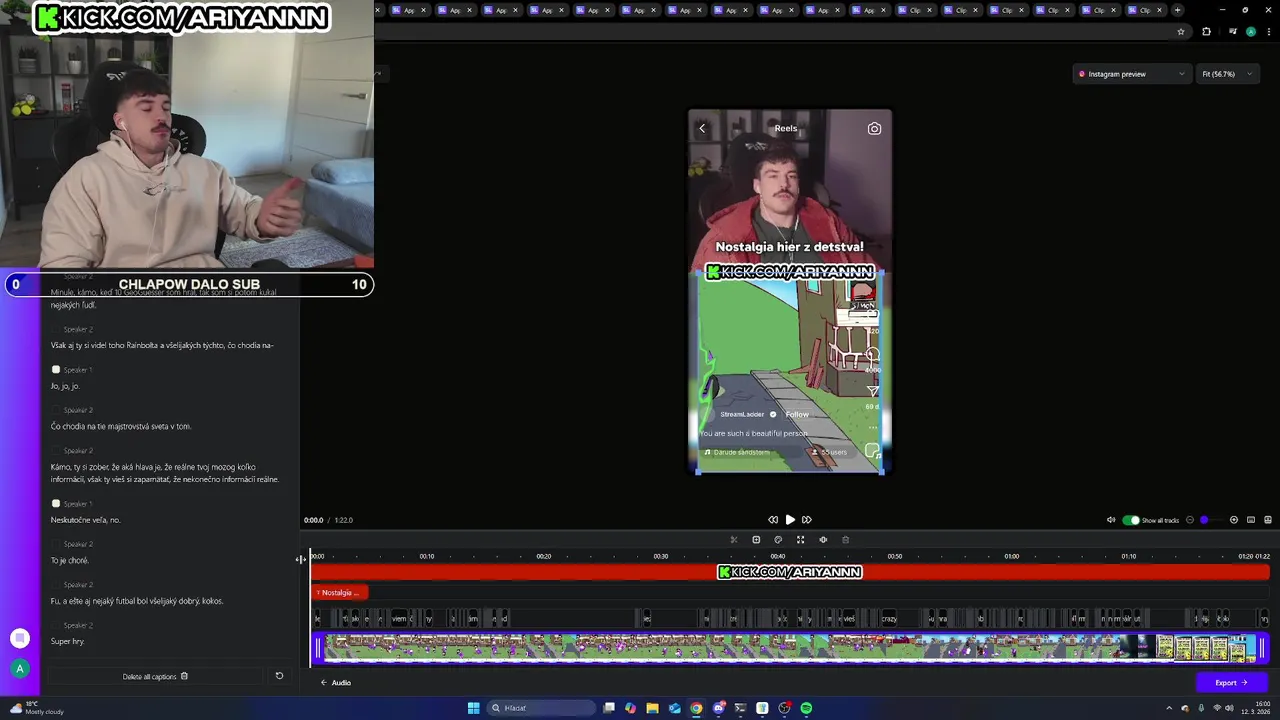Click the rewind button left of play
The height and width of the screenshot is (720, 1280).
[773, 520]
